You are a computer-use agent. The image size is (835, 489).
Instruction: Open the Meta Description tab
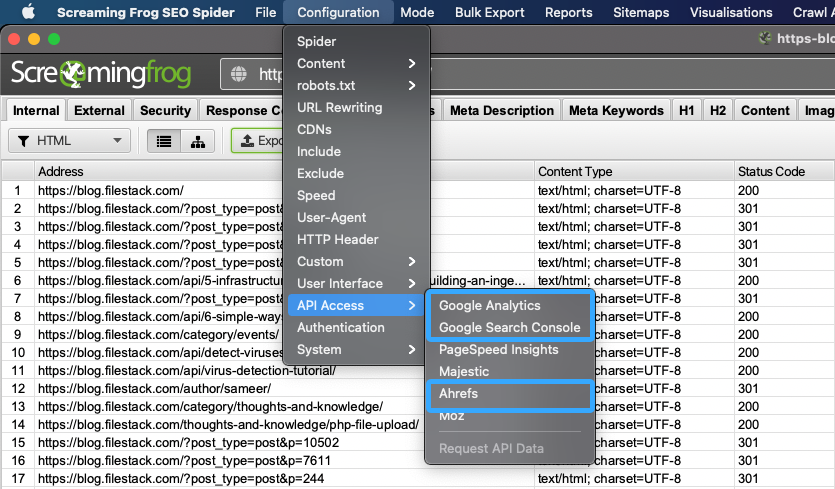click(502, 110)
